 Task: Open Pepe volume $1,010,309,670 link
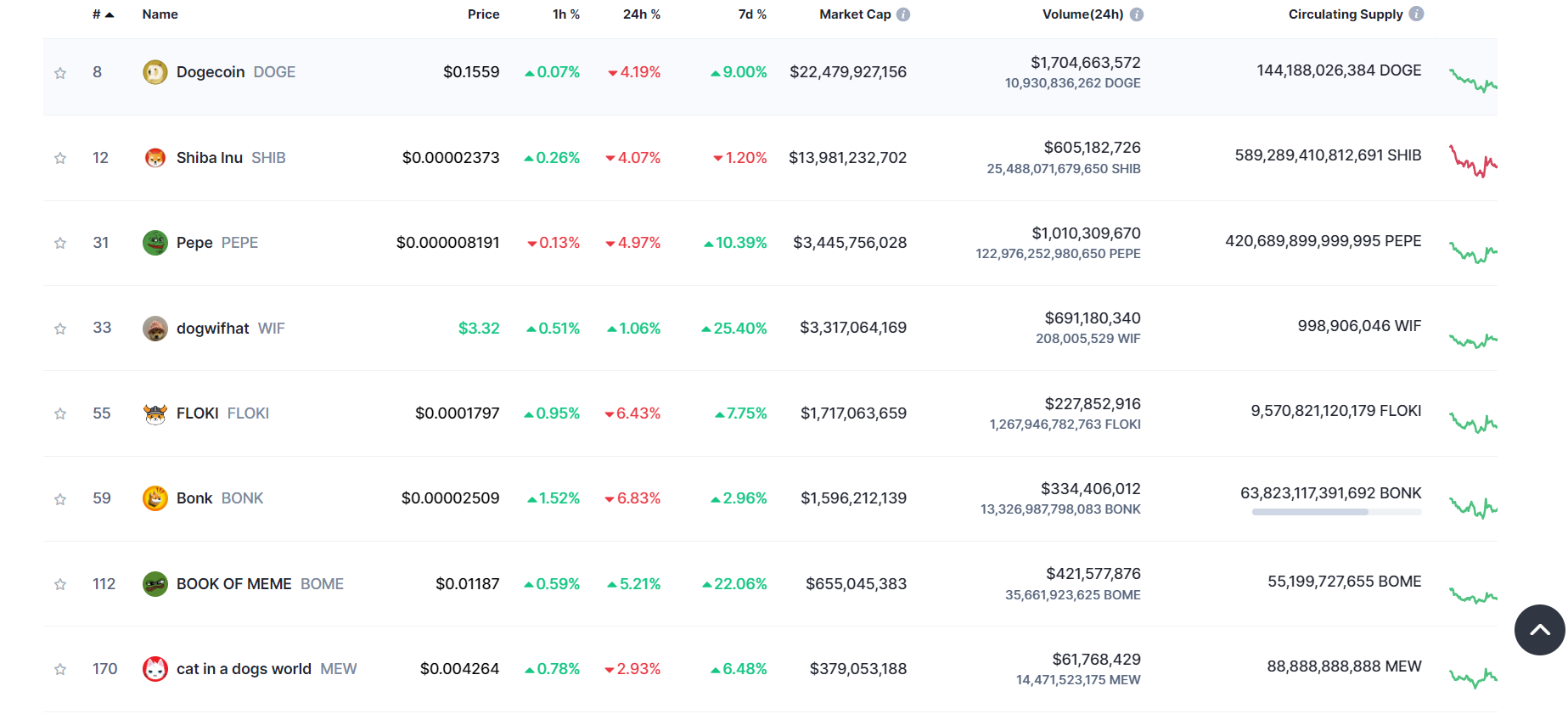[1087, 233]
